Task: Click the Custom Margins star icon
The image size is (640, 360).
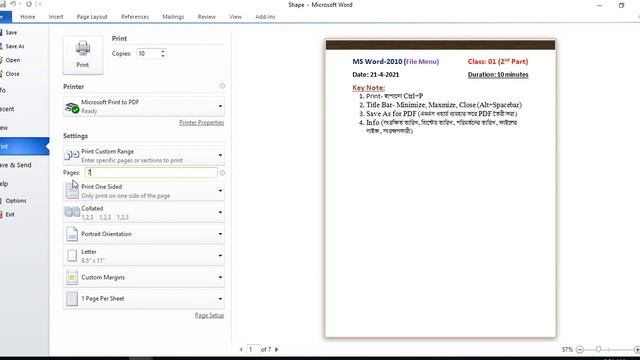Action: pos(72,278)
